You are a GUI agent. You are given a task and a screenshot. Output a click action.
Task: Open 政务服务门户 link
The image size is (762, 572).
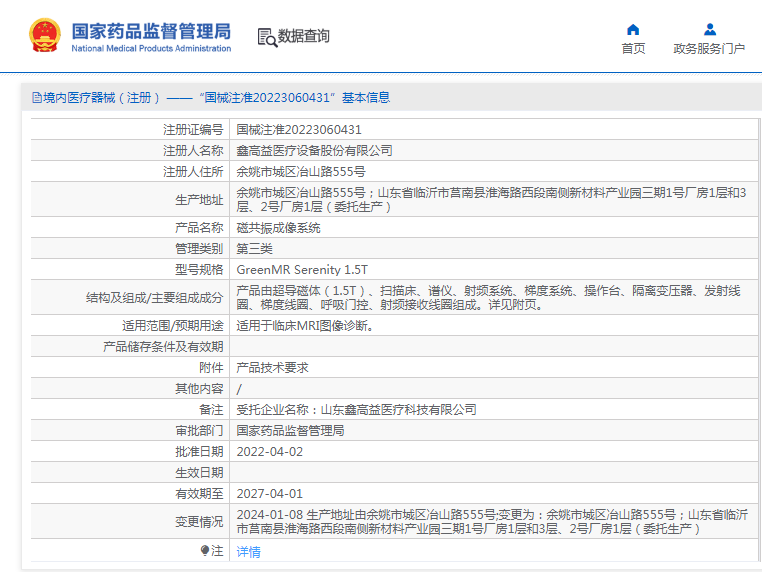click(x=709, y=49)
